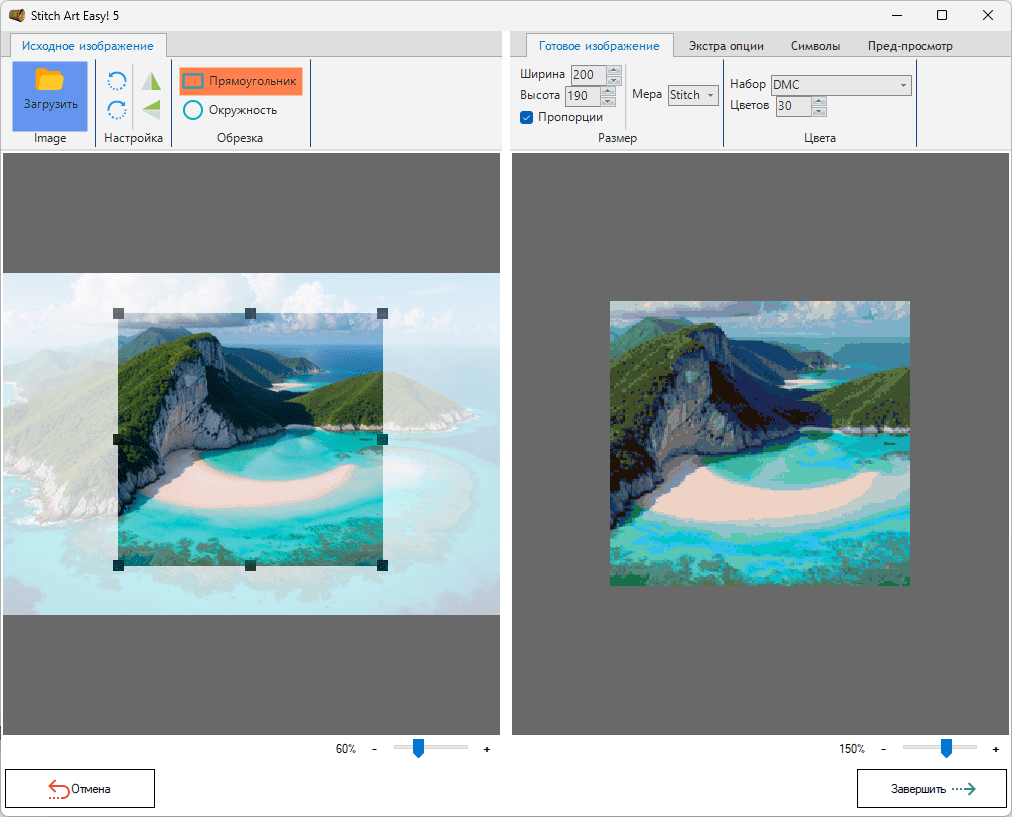The height and width of the screenshot is (817, 1012).
Task: Maximize the Stitch Art Easy window
Action: pos(942,15)
